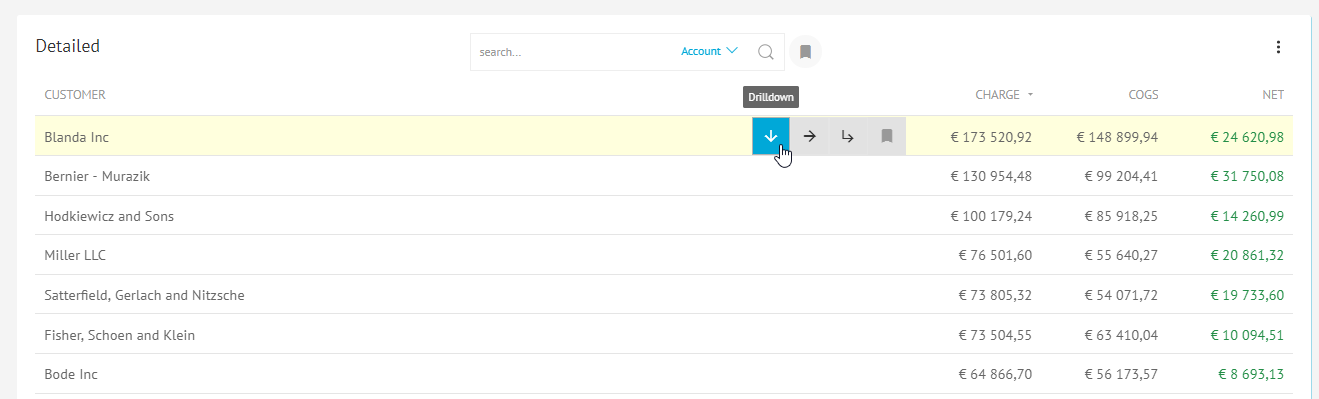Sort by the NET column header
Screen dimensions: 1319x399
[1272, 95]
